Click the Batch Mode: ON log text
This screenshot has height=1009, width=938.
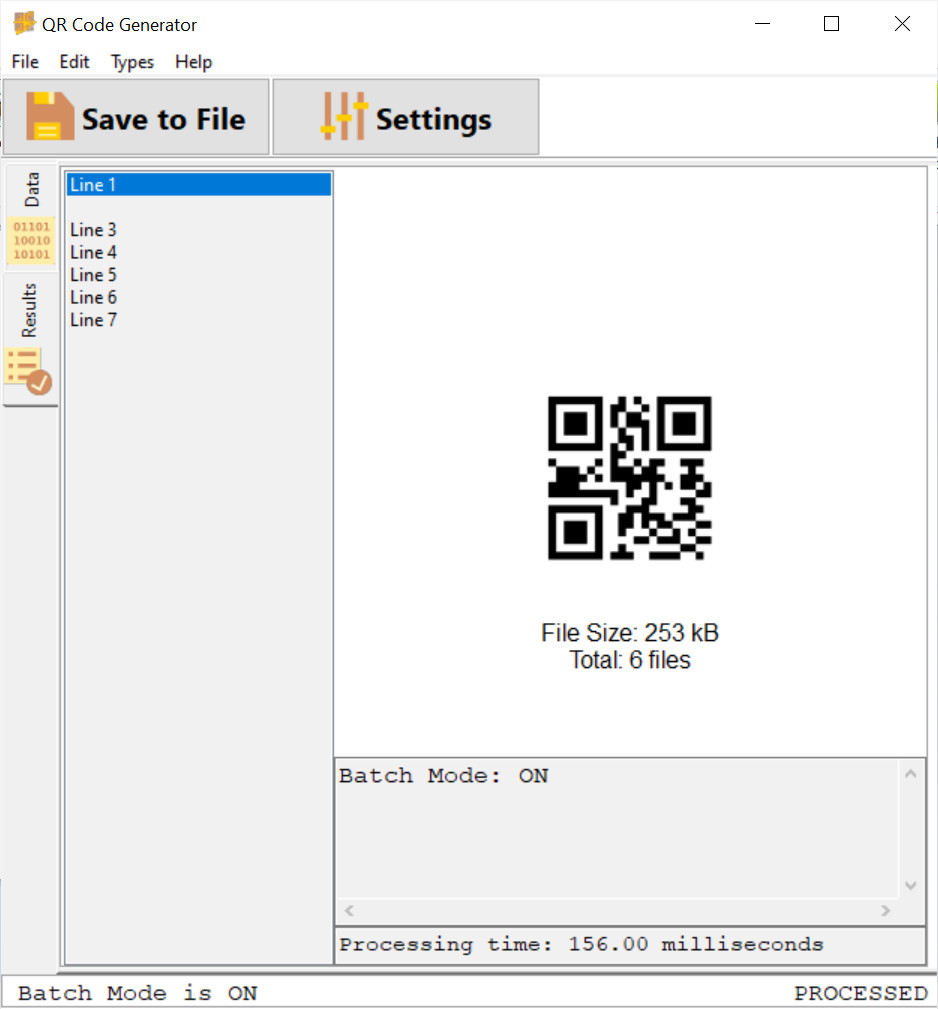tap(443, 776)
